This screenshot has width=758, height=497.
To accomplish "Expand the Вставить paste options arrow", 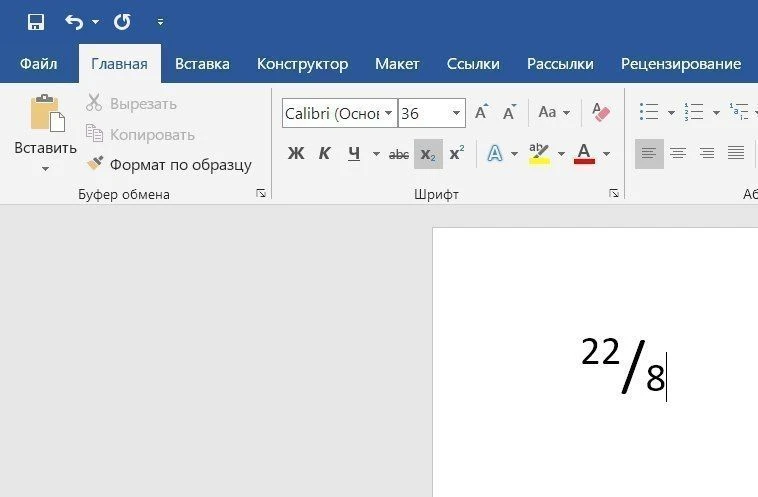I will coord(45,168).
